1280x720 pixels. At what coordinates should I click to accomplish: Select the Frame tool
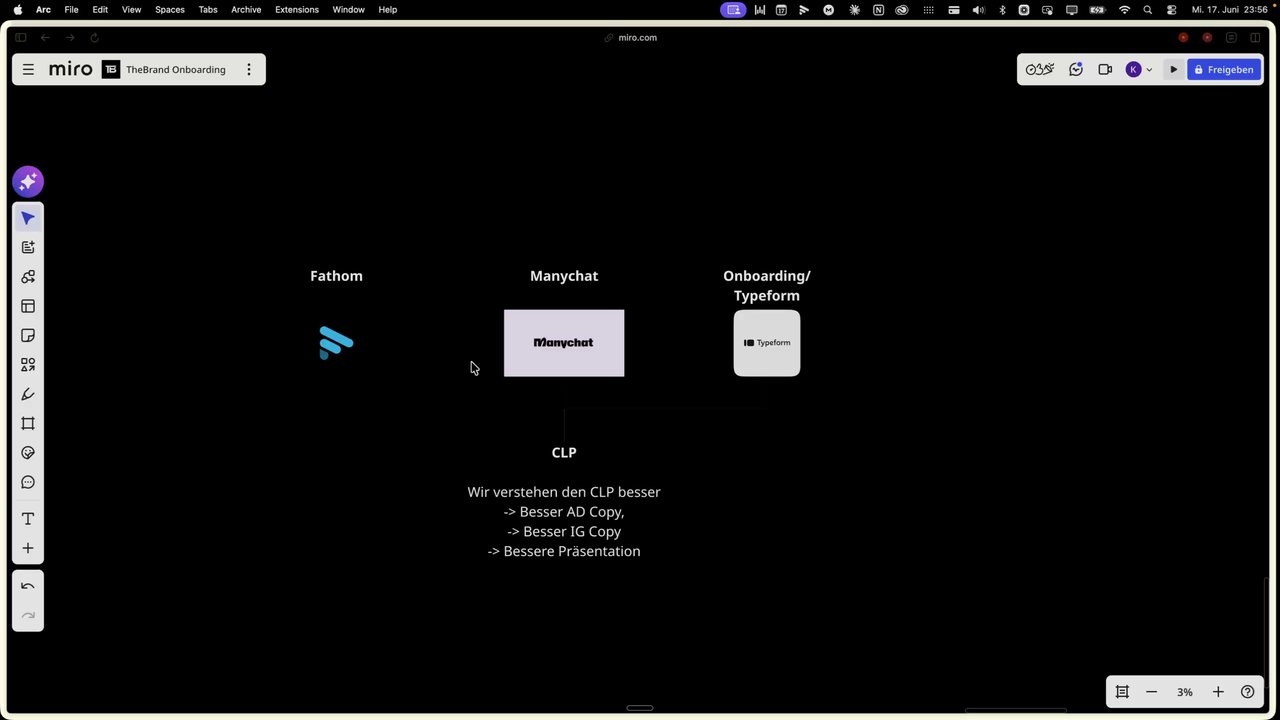pyautogui.click(x=28, y=424)
